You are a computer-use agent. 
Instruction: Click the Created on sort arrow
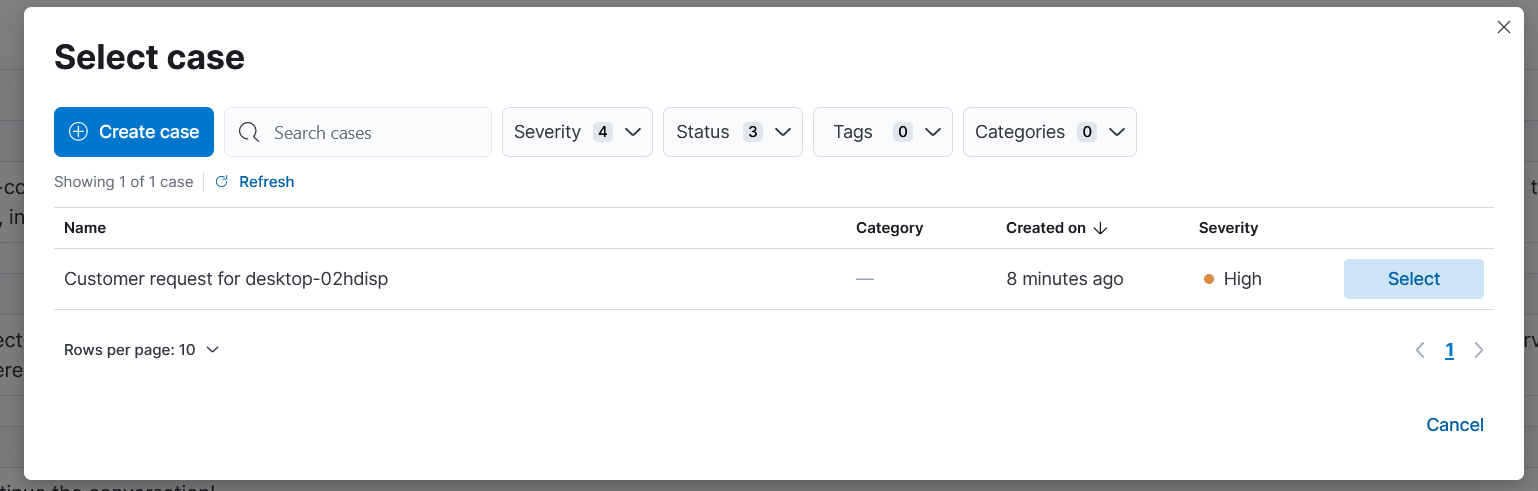(x=1101, y=228)
